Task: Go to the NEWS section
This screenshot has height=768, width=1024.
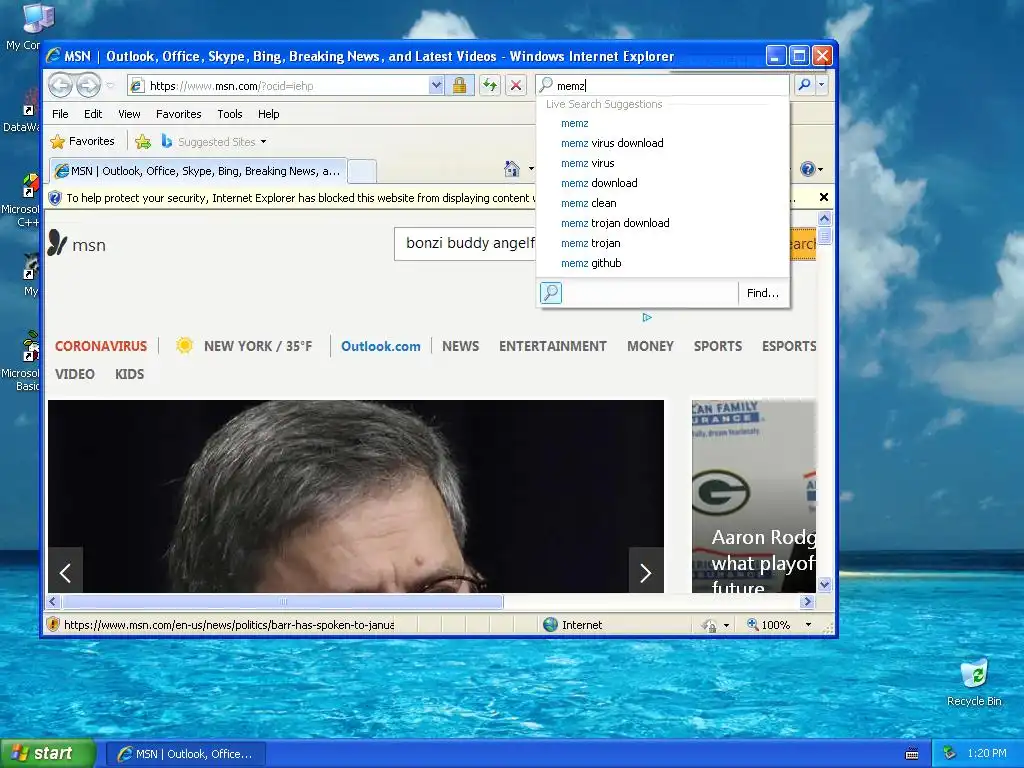Action: click(460, 346)
